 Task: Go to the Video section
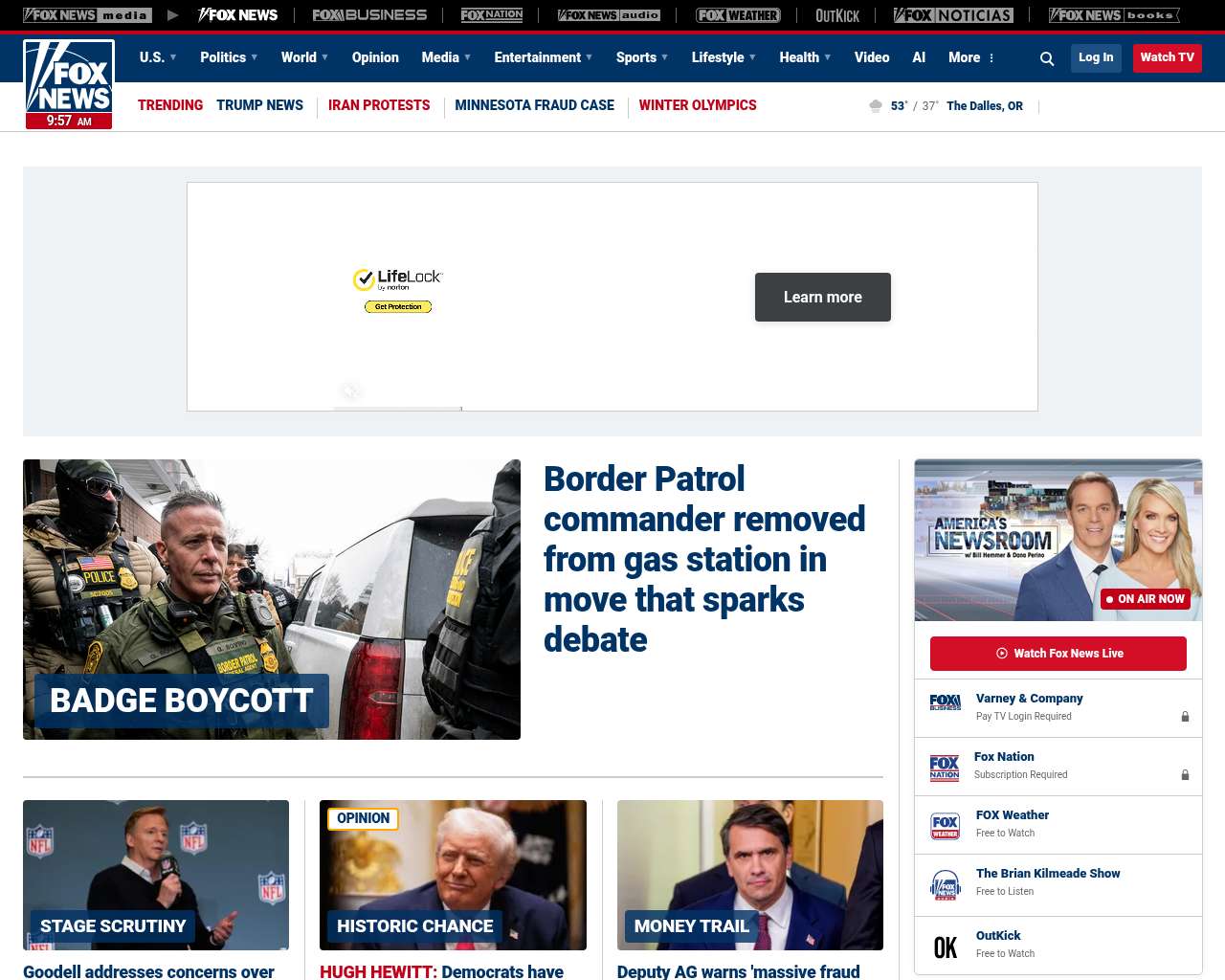pyautogui.click(x=872, y=57)
